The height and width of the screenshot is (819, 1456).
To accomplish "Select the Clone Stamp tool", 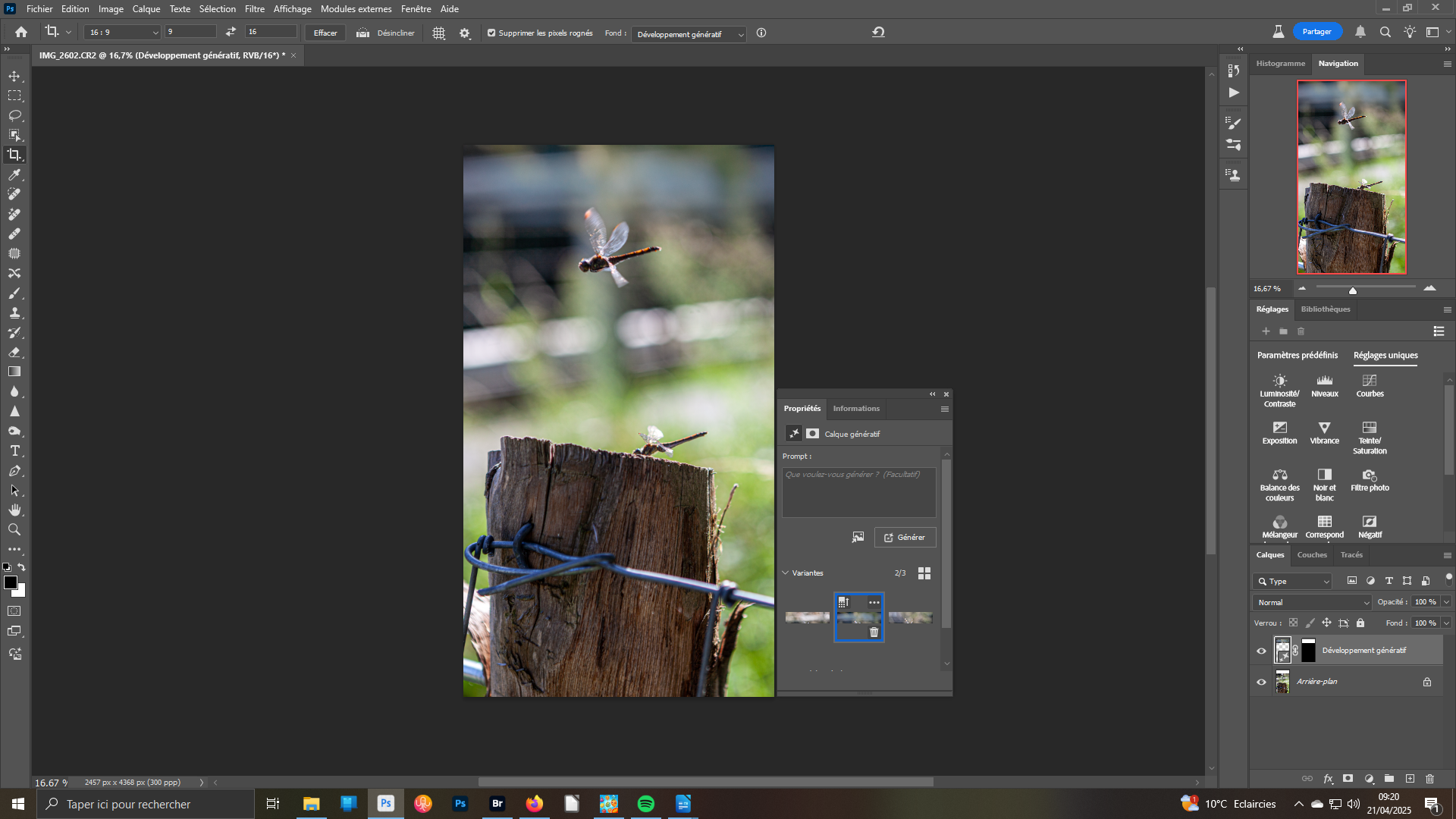I will (x=14, y=312).
